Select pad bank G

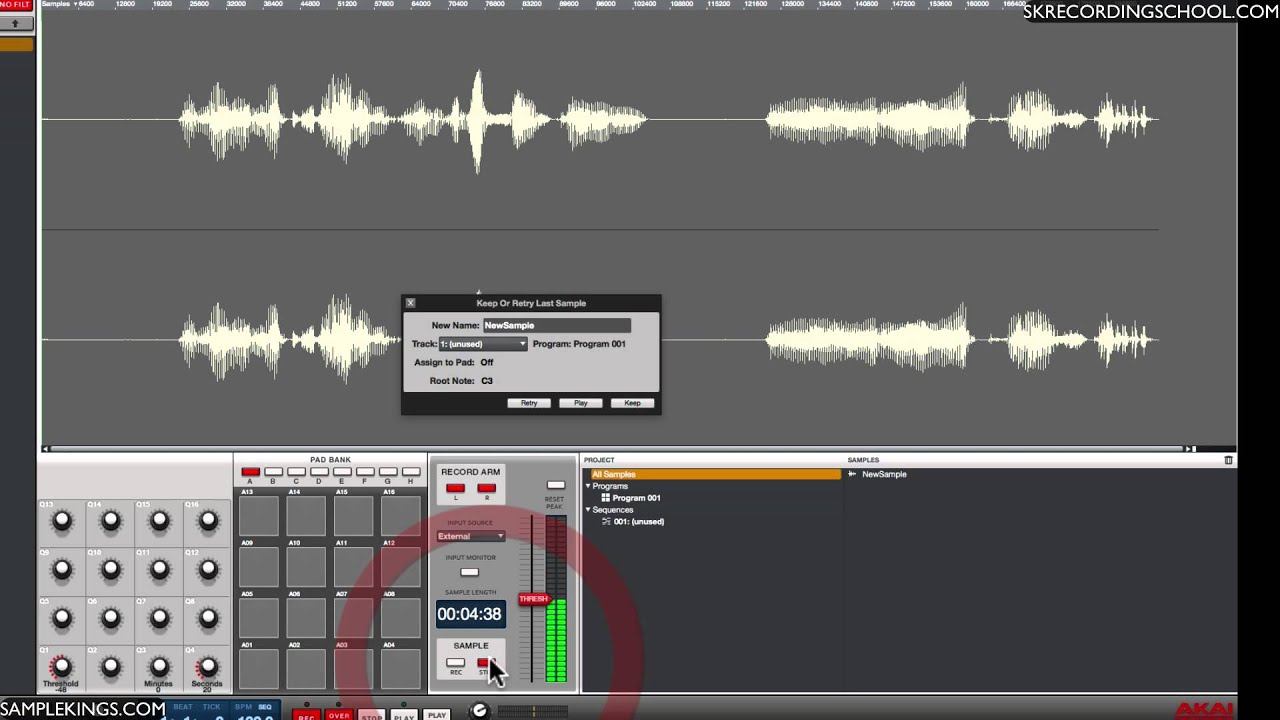coord(388,472)
